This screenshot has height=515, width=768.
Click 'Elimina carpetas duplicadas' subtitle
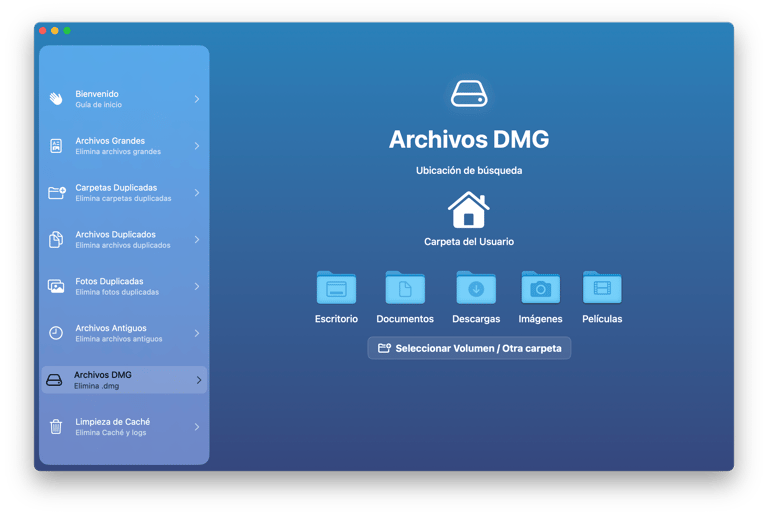click(x=123, y=198)
